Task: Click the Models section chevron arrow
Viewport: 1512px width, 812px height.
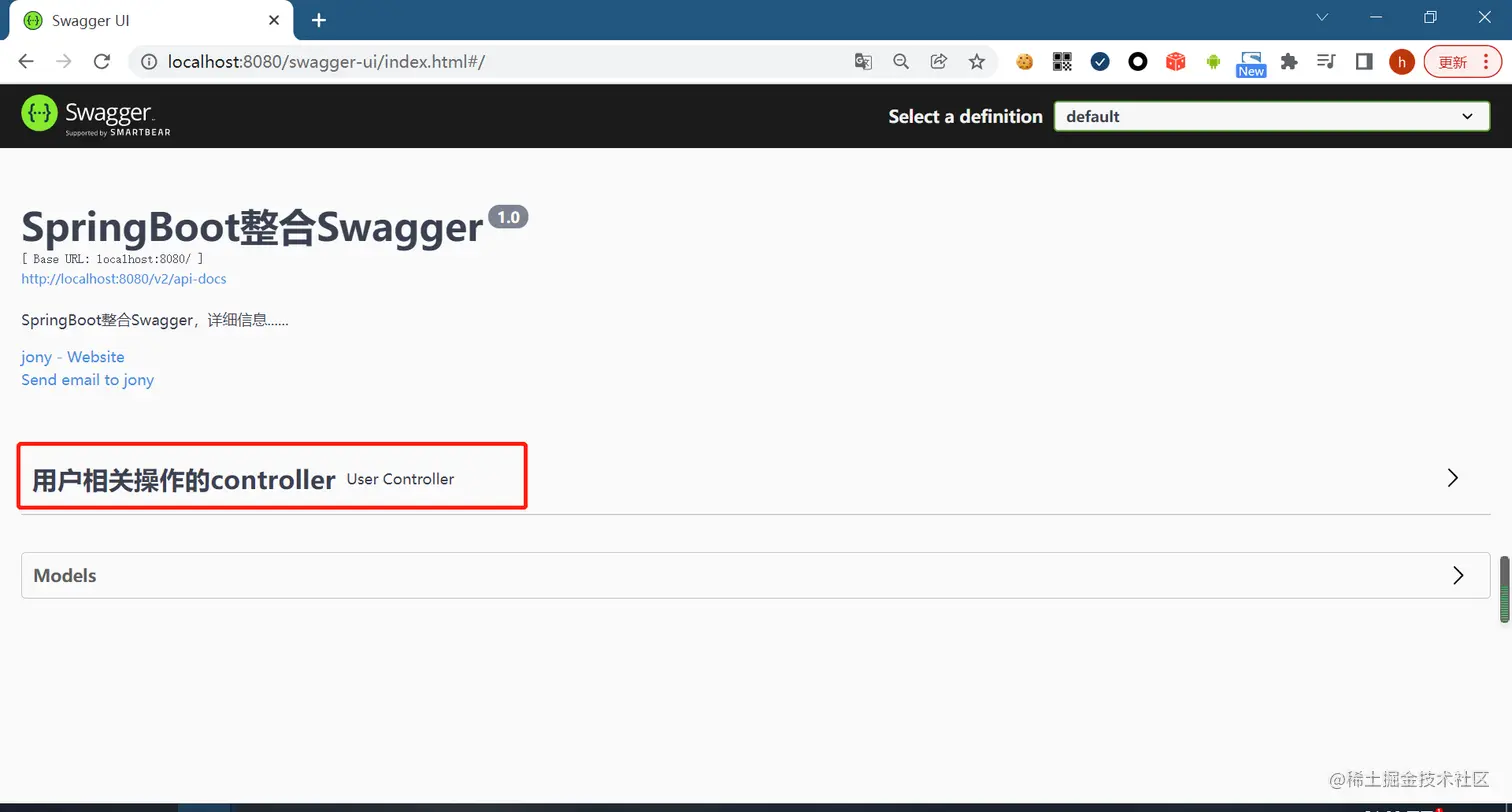Action: click(1458, 576)
